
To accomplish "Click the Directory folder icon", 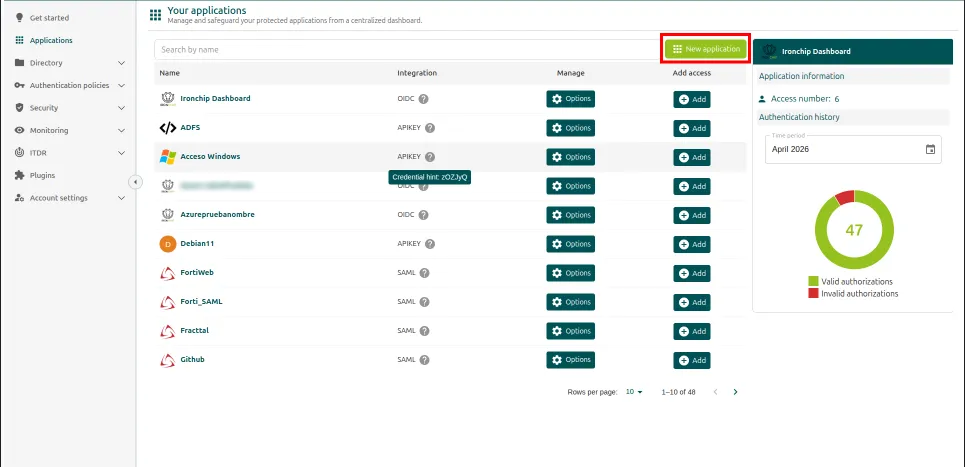I will point(19,63).
